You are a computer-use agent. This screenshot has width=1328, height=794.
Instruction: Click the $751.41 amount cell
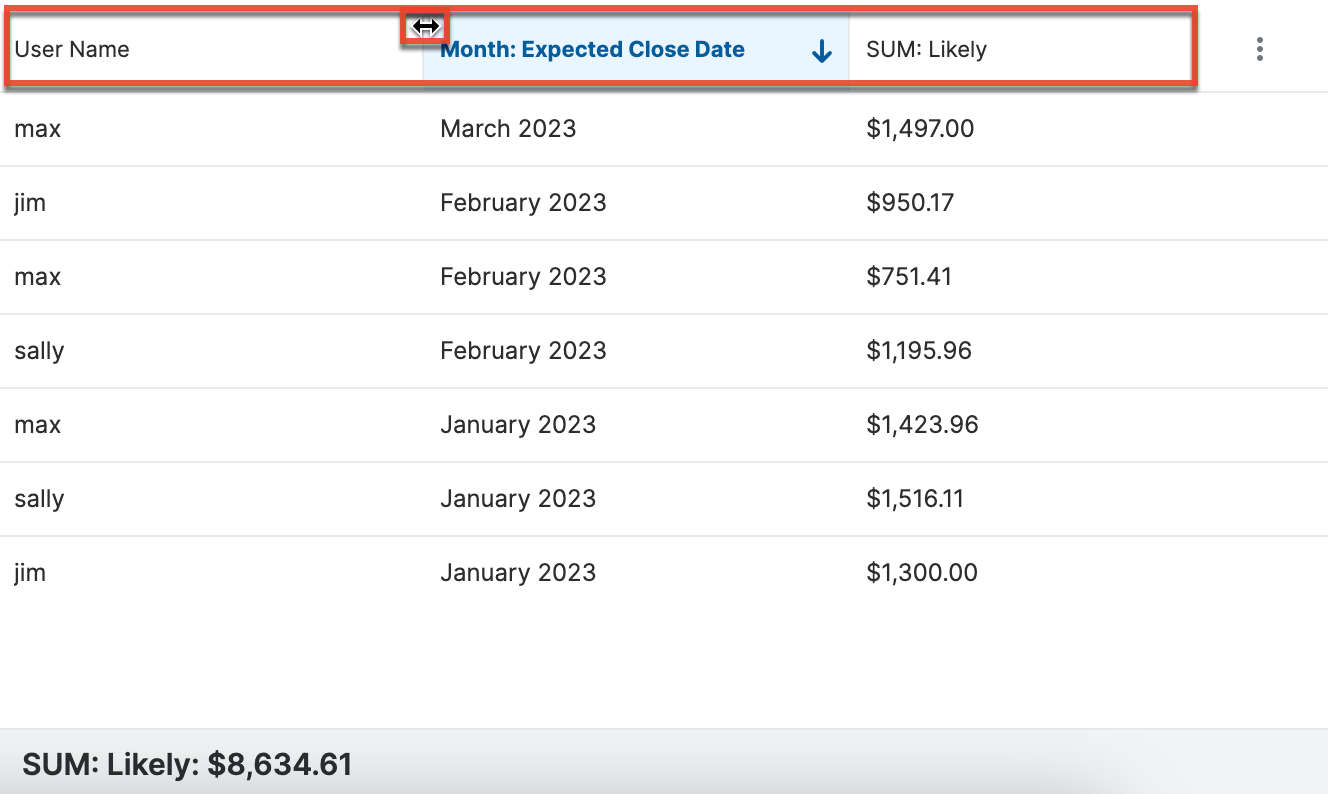coord(909,277)
